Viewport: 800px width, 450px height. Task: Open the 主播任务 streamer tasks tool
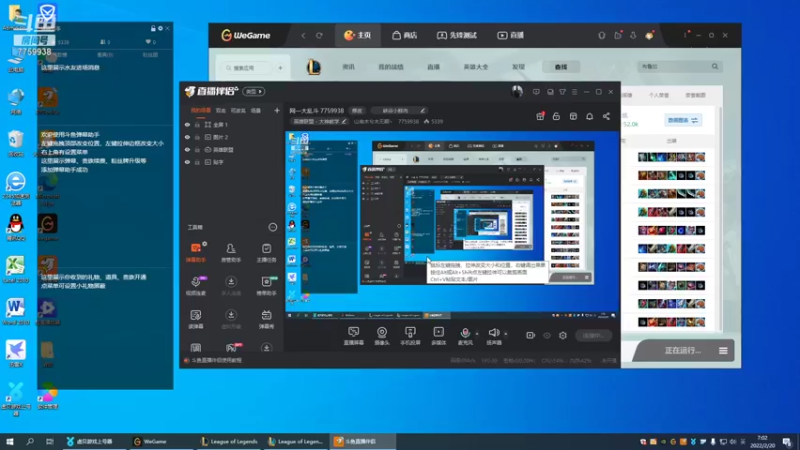(x=266, y=253)
